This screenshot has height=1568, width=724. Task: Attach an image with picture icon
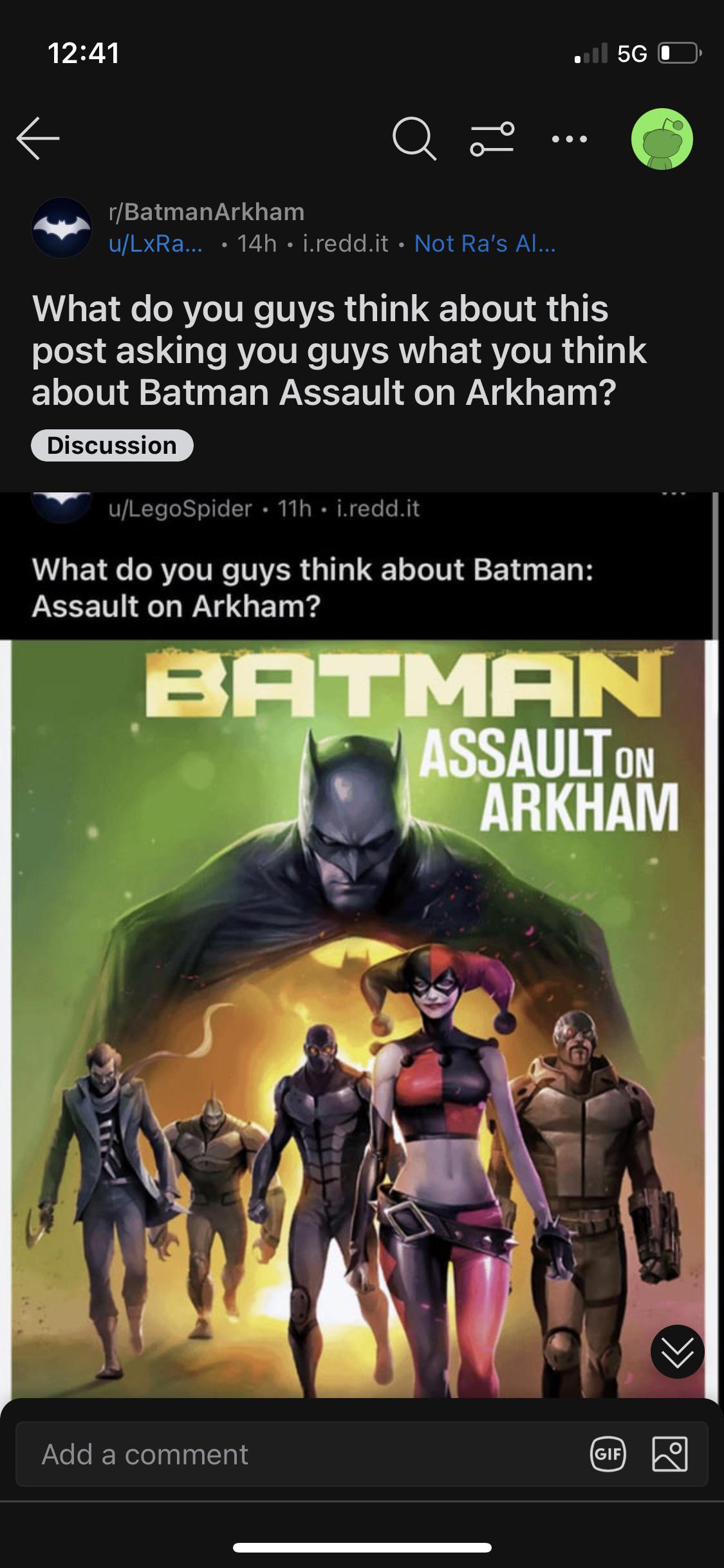tap(670, 1454)
